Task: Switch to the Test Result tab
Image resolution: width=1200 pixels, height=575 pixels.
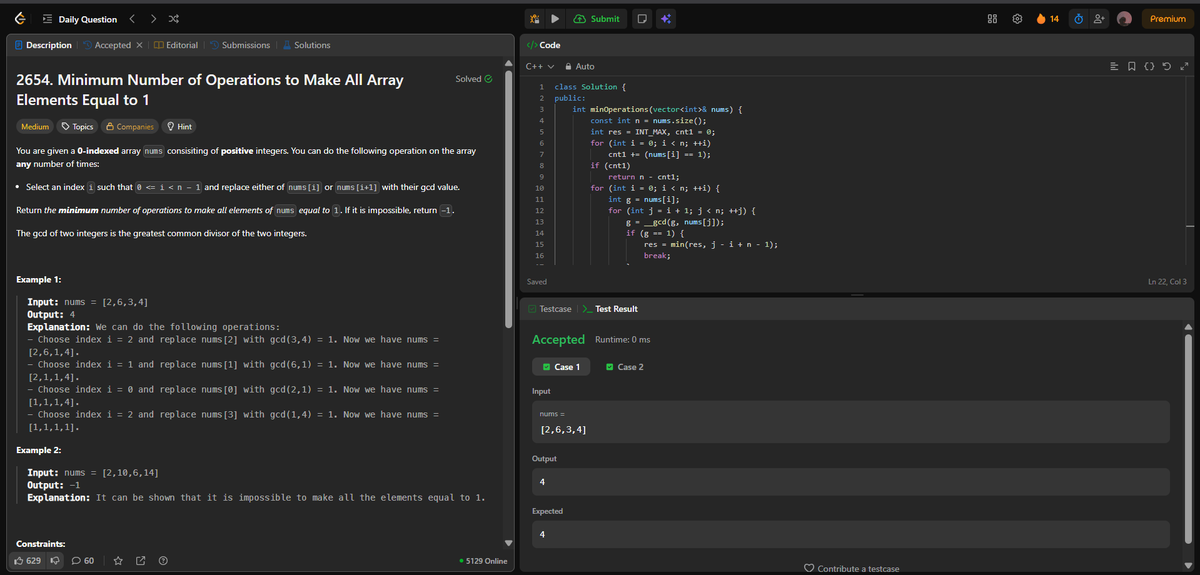Action: [x=609, y=309]
